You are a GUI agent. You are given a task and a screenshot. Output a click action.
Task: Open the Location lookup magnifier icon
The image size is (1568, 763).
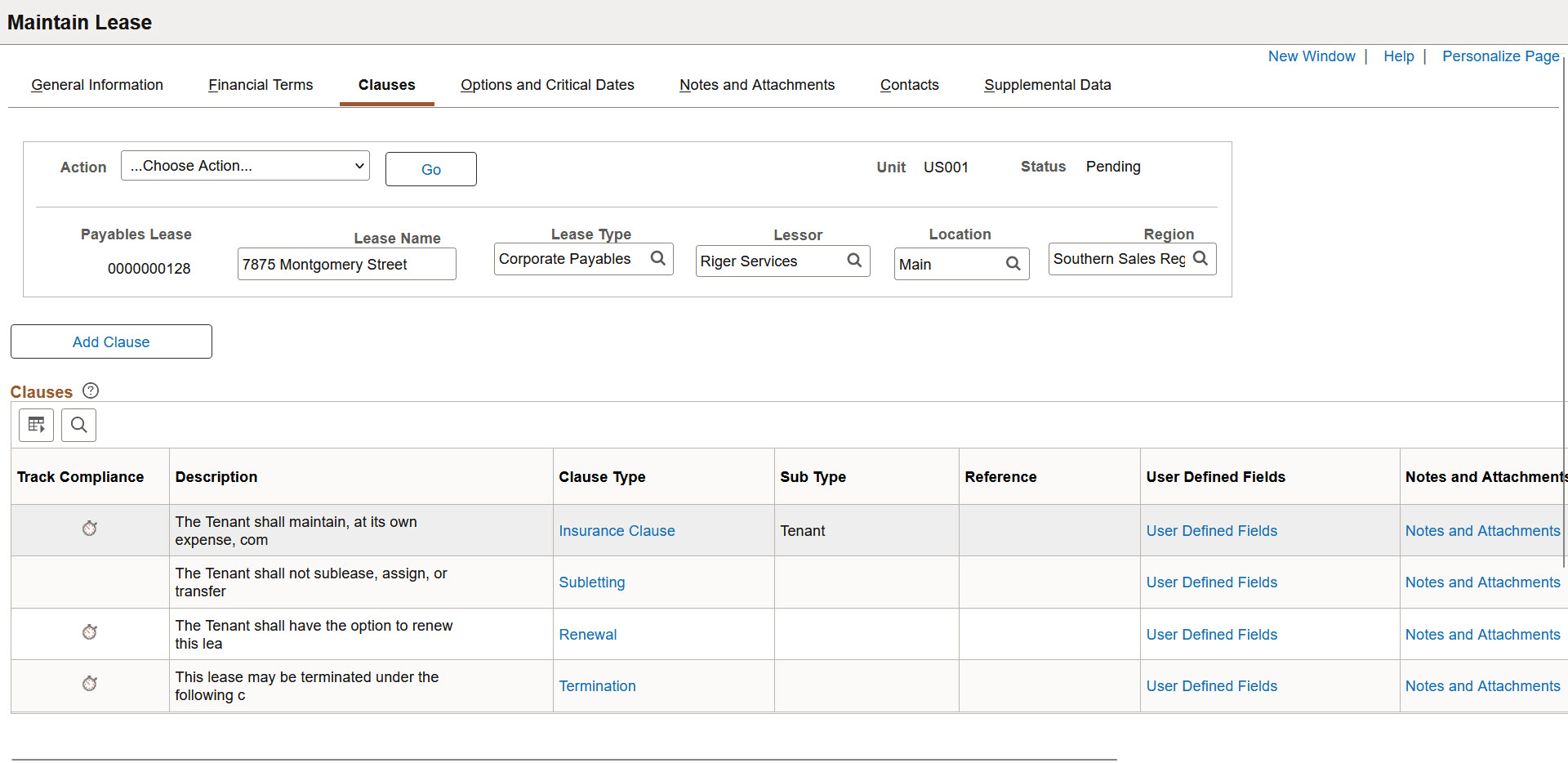(x=1013, y=263)
